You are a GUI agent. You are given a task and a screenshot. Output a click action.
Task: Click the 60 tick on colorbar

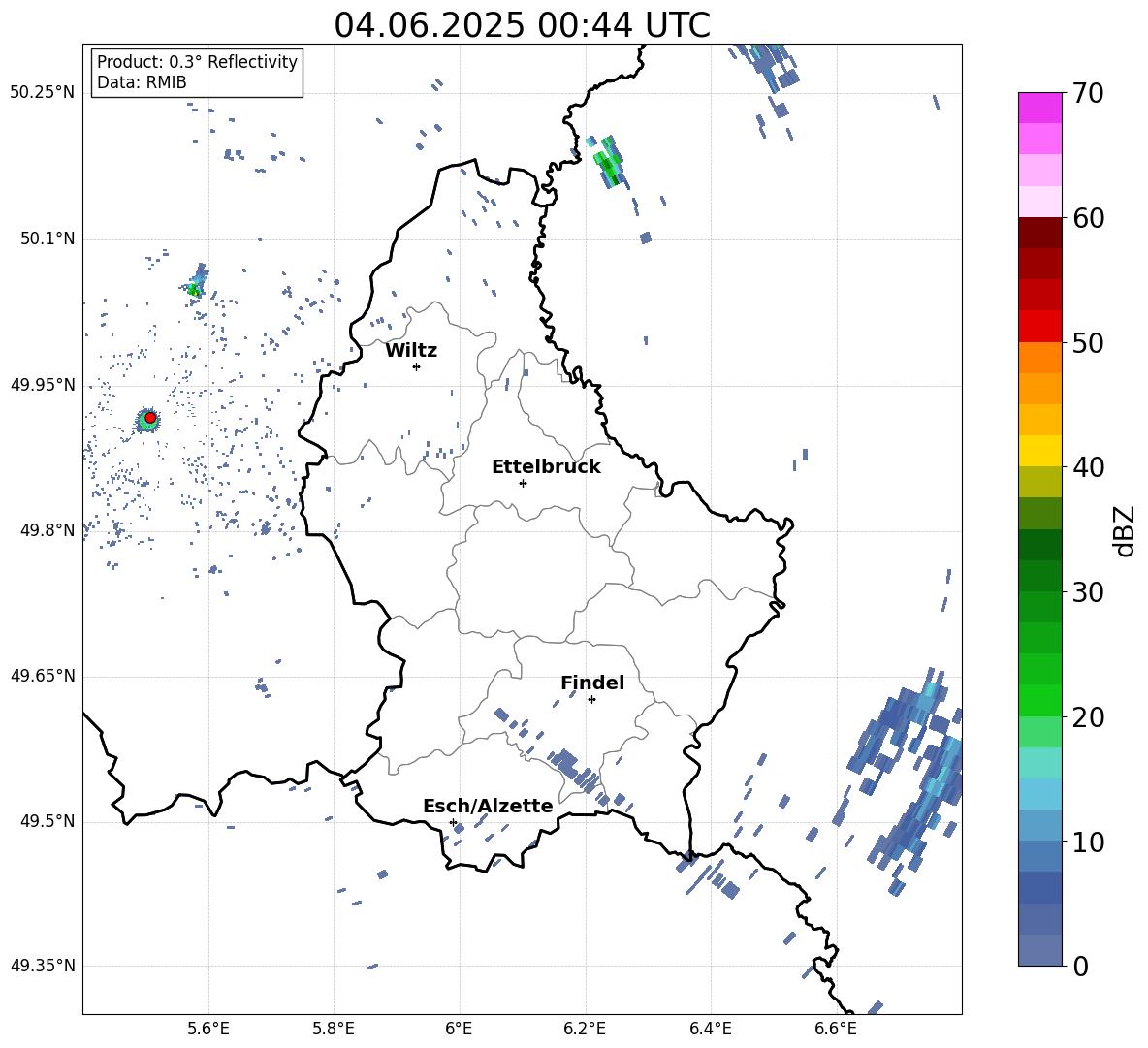[1087, 218]
